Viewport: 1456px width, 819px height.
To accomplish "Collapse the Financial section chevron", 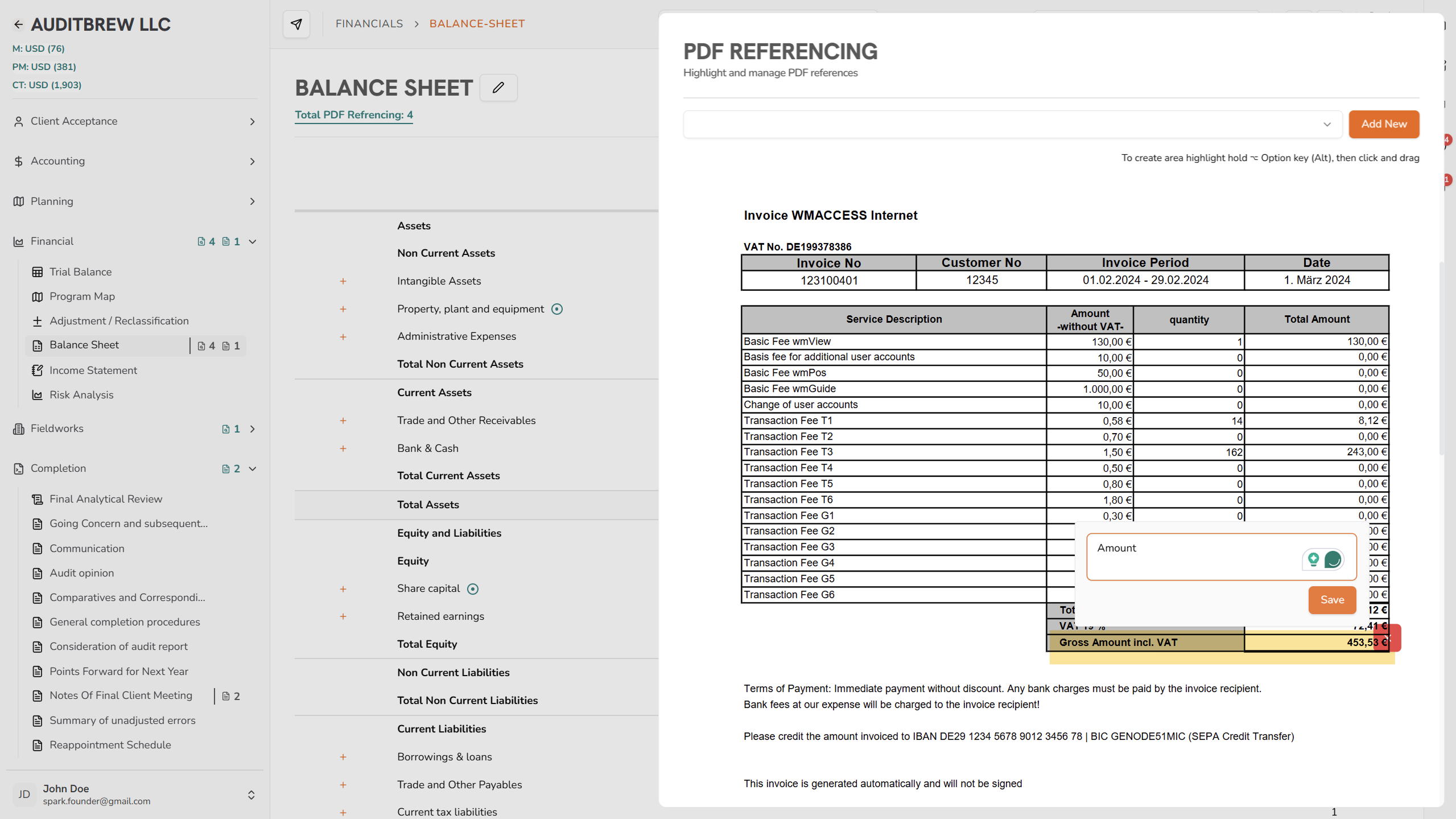I will pos(253,241).
